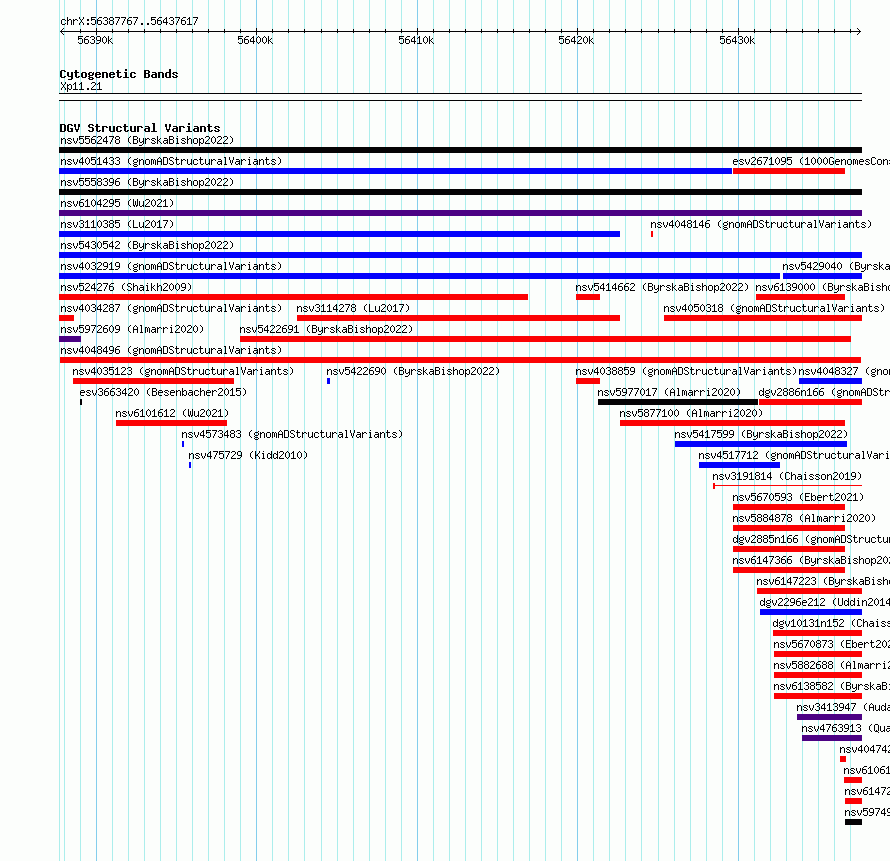
Task: Click the blue bar for nsv4051433
Action: coord(396,171)
